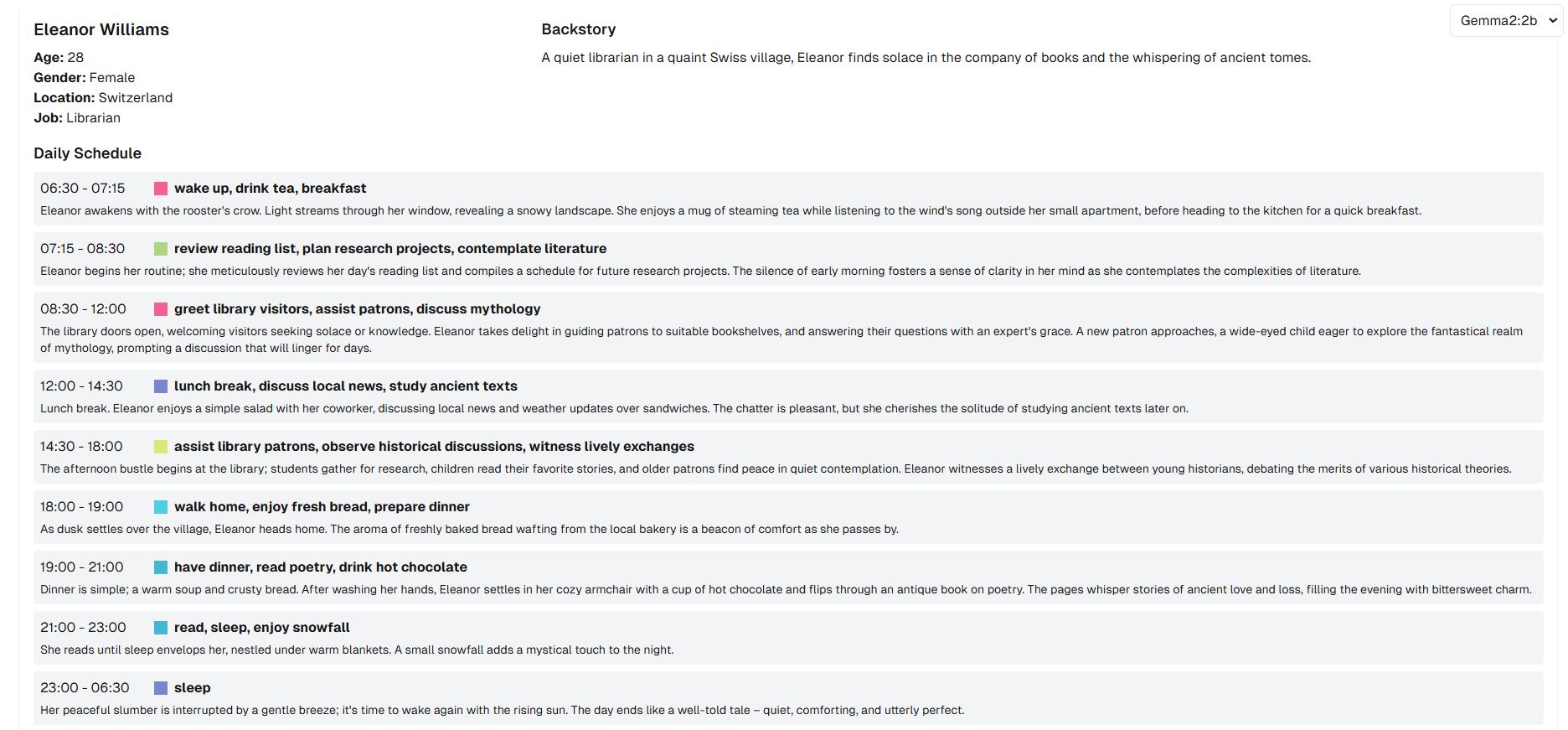Click the teal swatch beside read, sleep, enjoy snowfall

pyautogui.click(x=161, y=628)
